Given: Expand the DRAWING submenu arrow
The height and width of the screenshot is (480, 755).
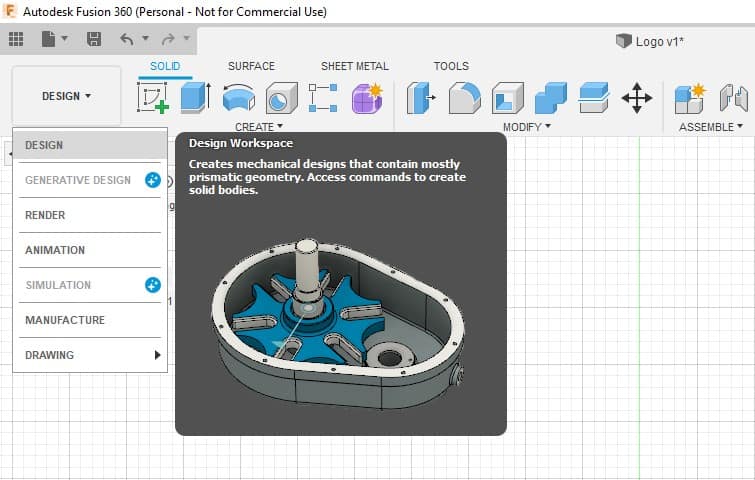Looking at the screenshot, I should [x=157, y=355].
